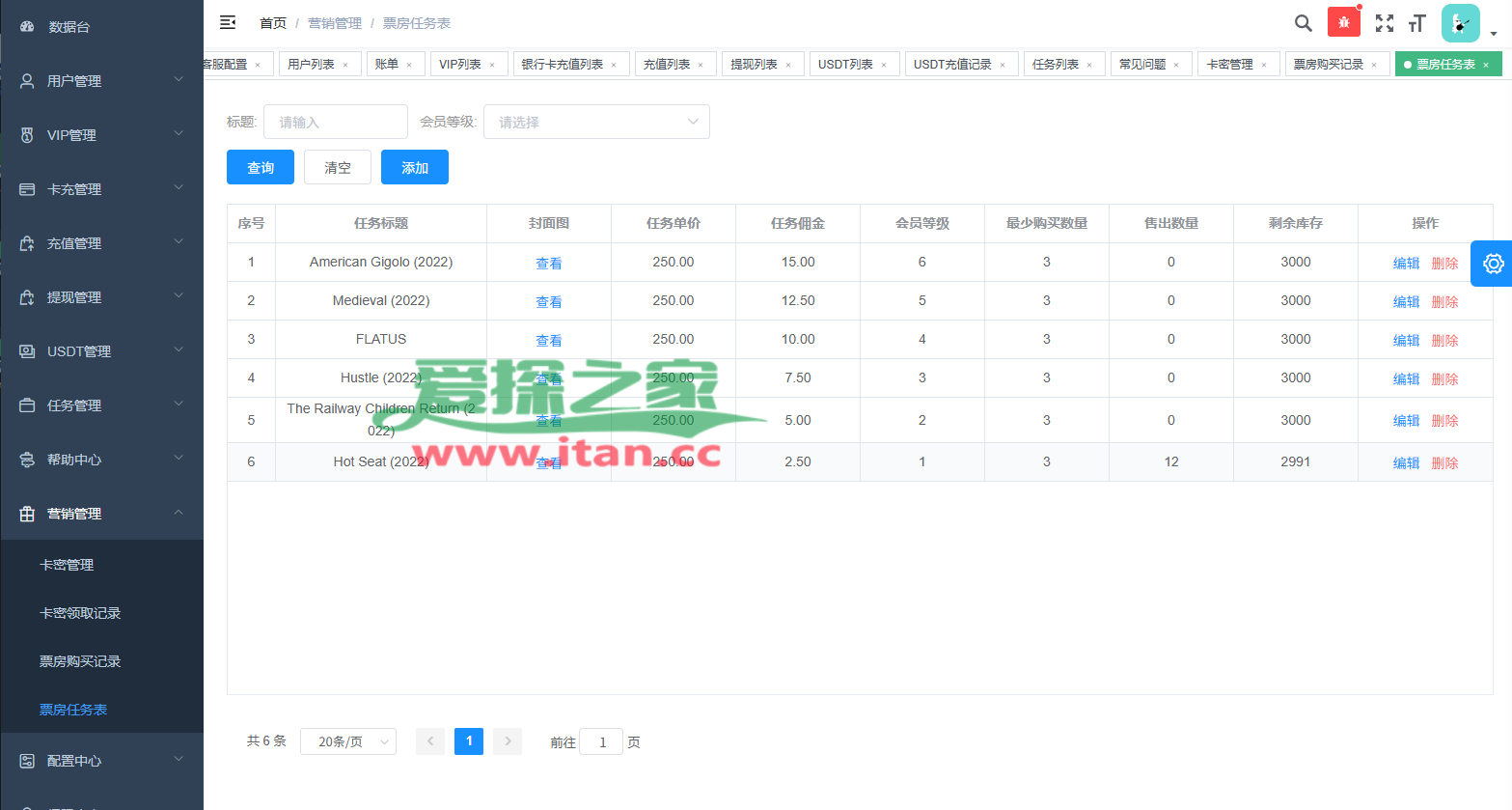Collapse the 营销管理 sidebar menu
Image resolution: width=1512 pixels, height=810 pixels.
point(101,514)
